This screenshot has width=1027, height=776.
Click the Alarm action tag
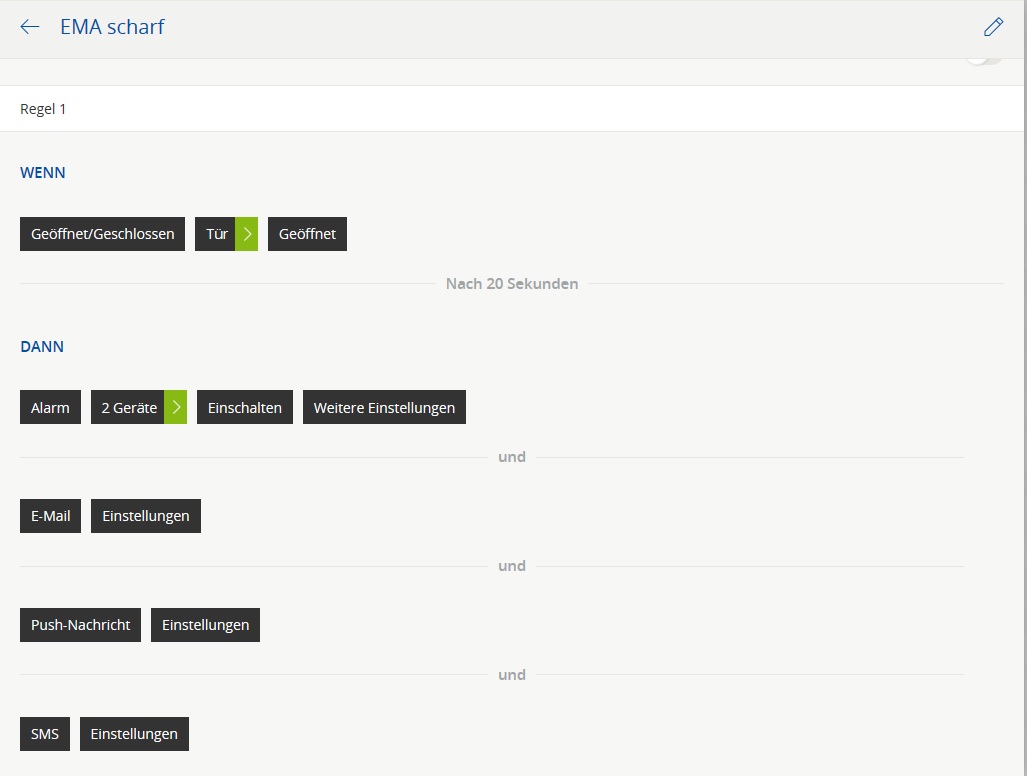[50, 407]
